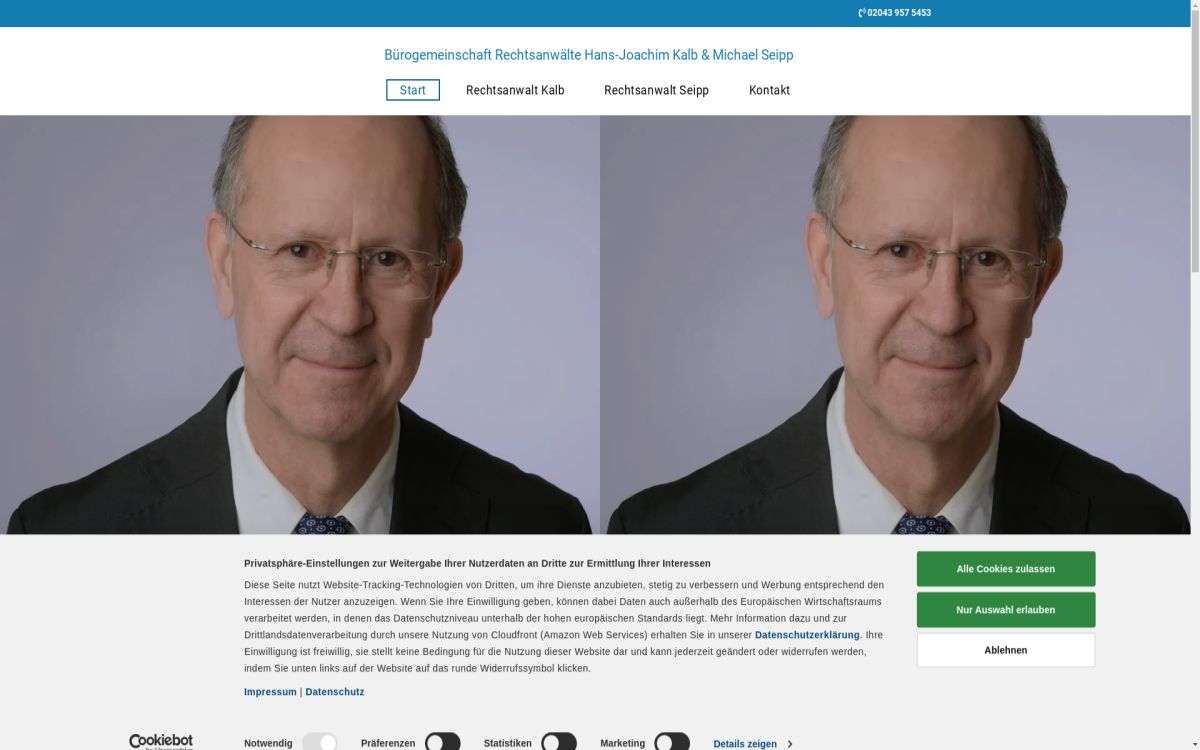This screenshot has width=1200, height=750.
Task: Click Alle Cookies zulassen button
Action: (x=1006, y=569)
